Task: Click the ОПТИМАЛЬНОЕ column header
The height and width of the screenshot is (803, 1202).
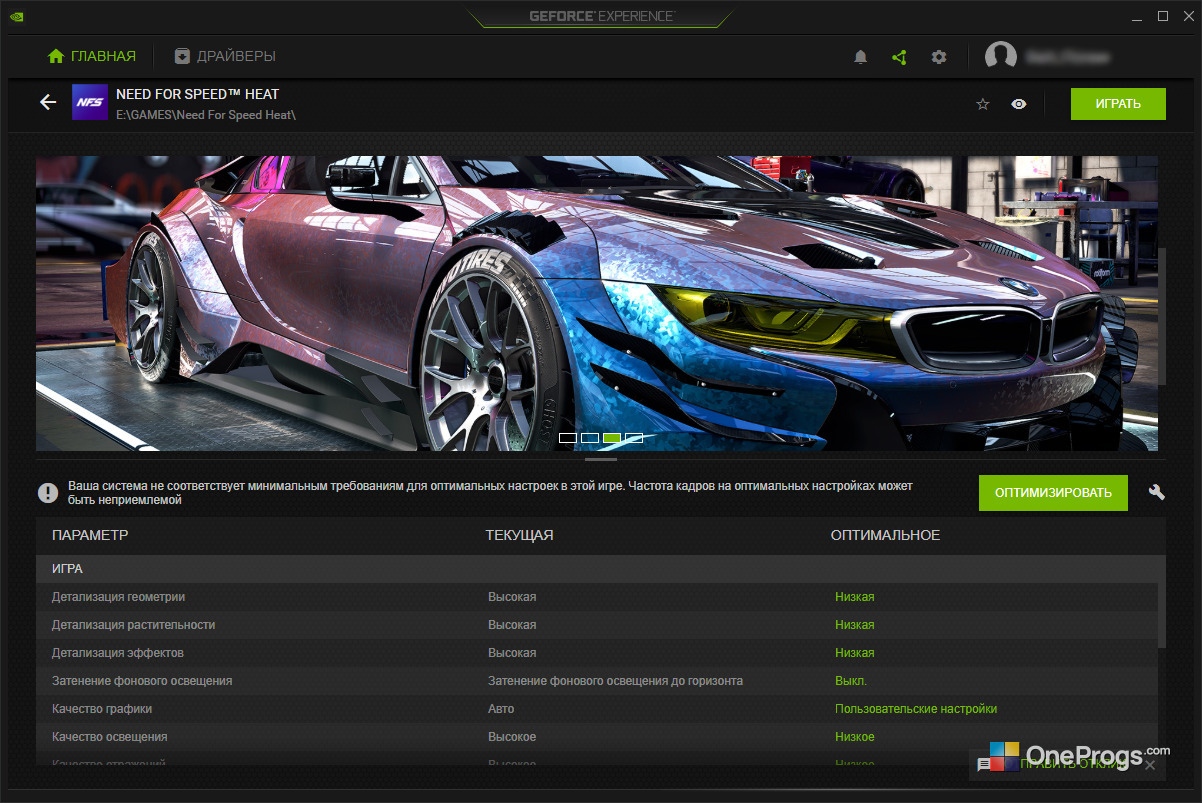Action: click(x=885, y=535)
